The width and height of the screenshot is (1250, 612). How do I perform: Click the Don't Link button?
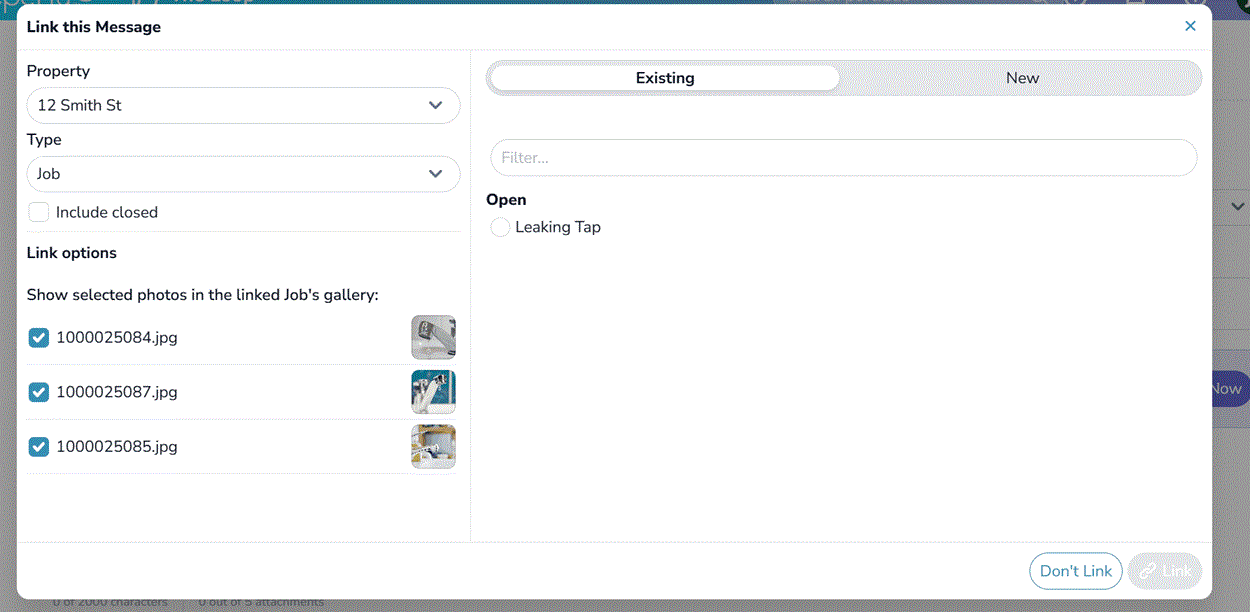point(1076,571)
